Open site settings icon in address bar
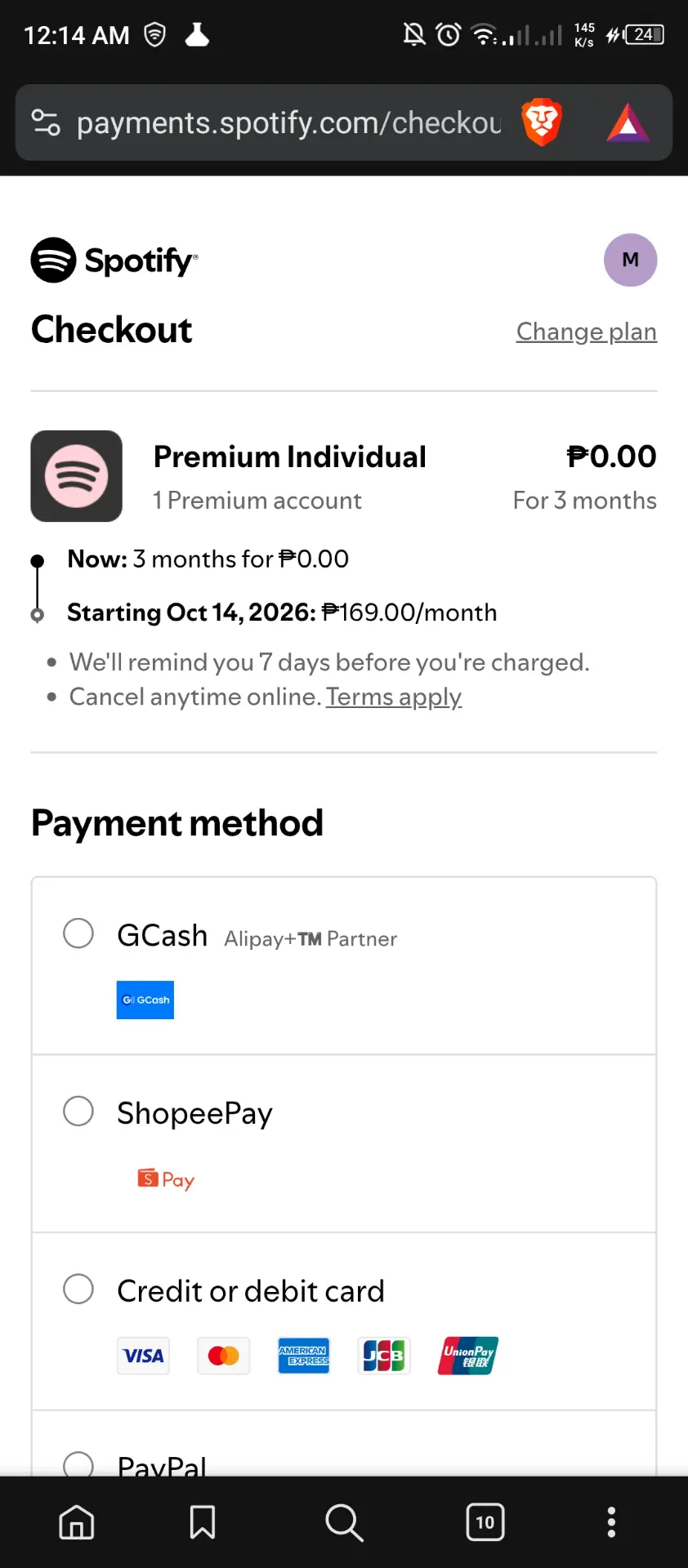This screenshot has height=1568, width=688. (46, 122)
